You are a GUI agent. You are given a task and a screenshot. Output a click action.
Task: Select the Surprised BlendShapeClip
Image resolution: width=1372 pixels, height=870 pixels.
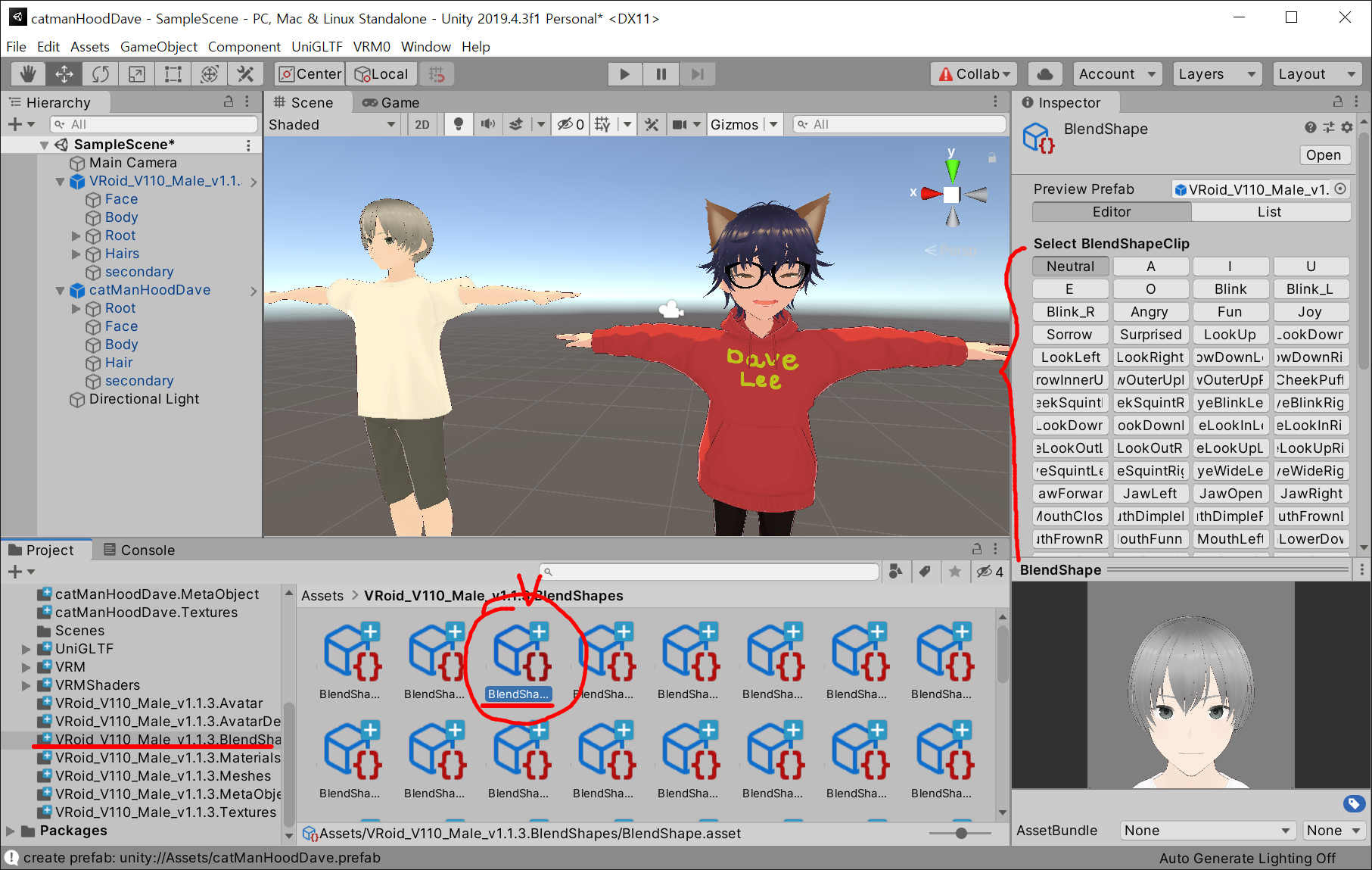[1151, 335]
